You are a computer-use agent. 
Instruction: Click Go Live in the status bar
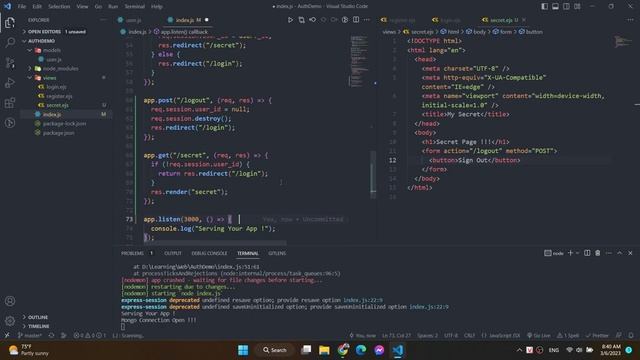point(539,336)
